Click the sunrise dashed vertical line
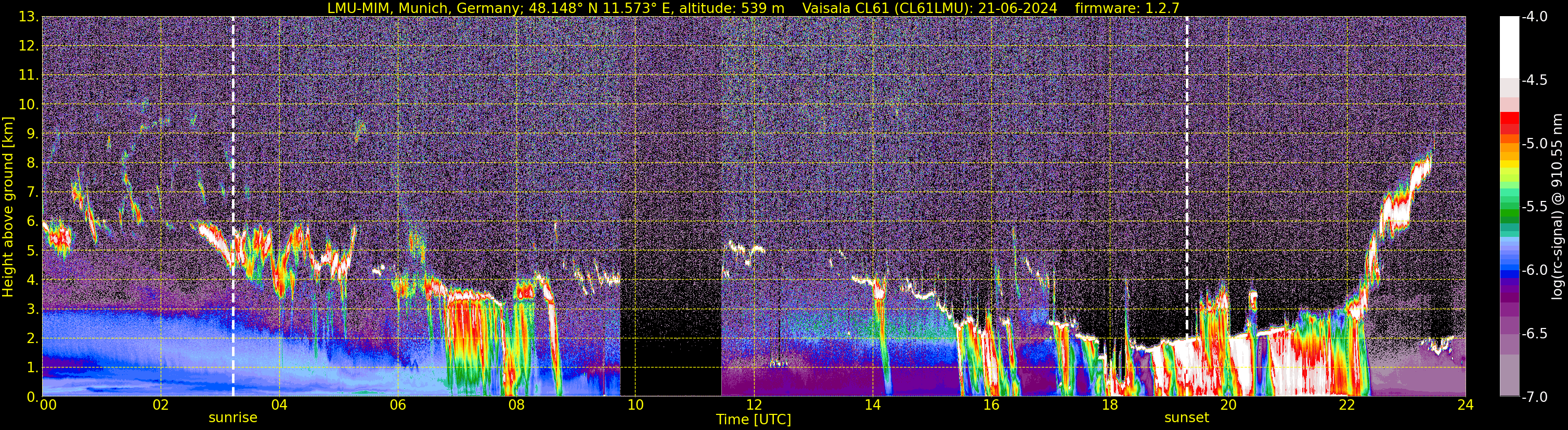This screenshot has width=1568, height=430. pos(233,207)
